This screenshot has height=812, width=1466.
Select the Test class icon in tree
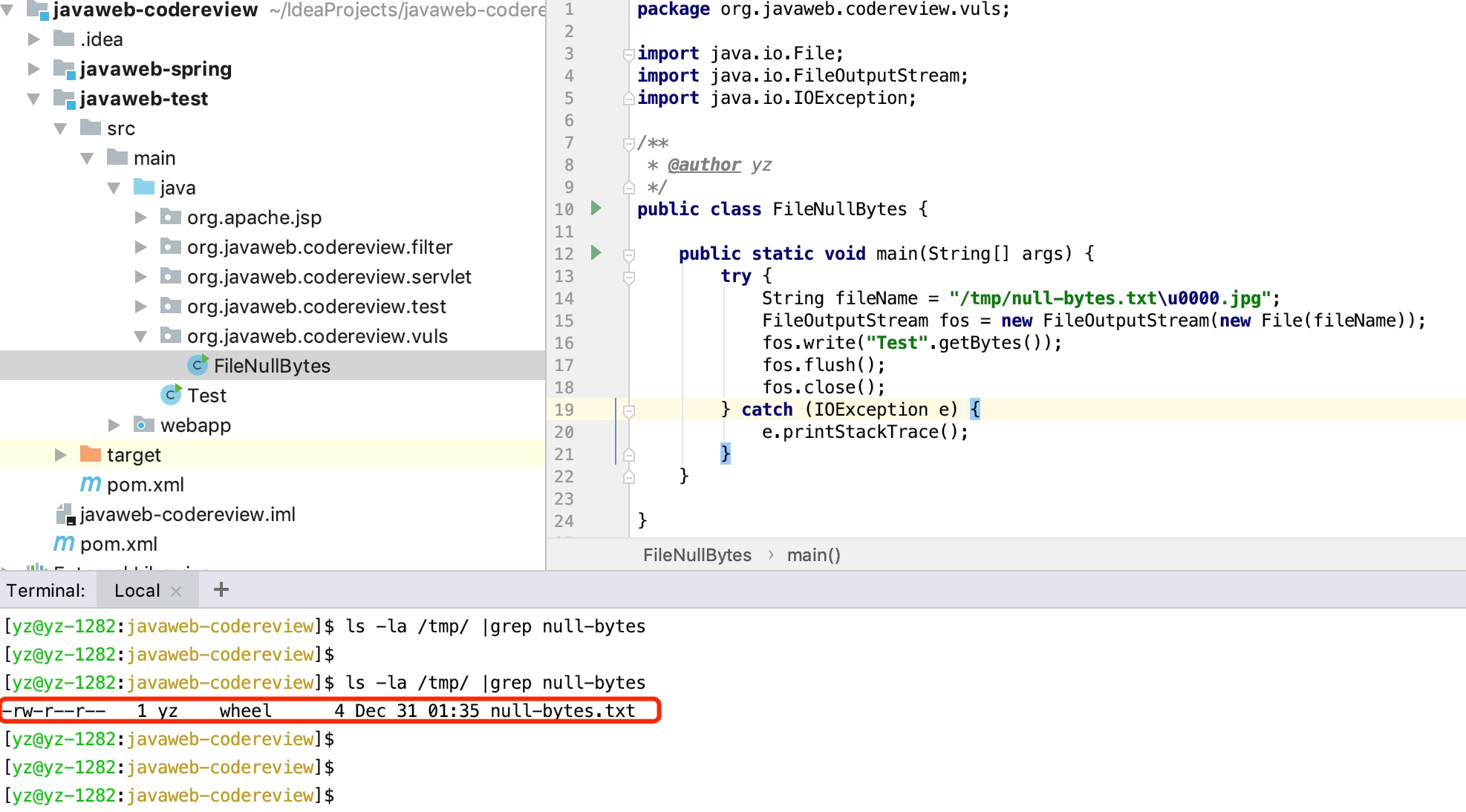[171, 395]
